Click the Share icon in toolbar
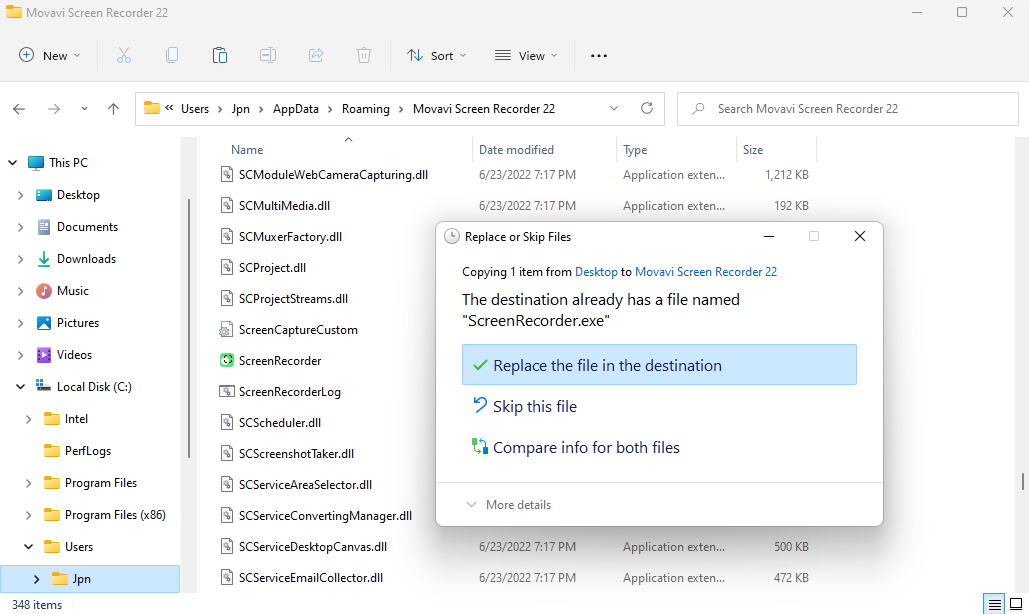Screen dimensions: 1029x614 316,56
